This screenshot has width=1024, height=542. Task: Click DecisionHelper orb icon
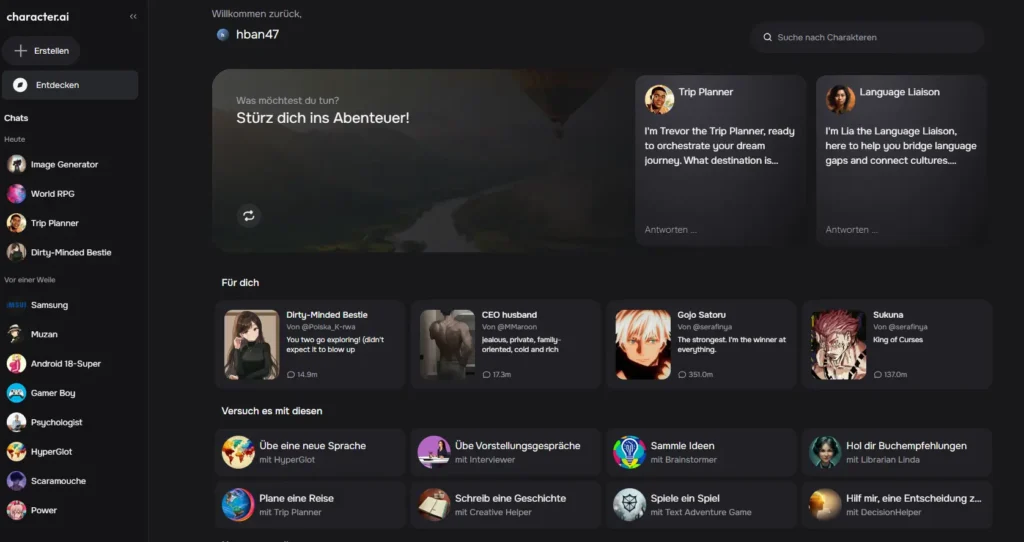pos(825,504)
